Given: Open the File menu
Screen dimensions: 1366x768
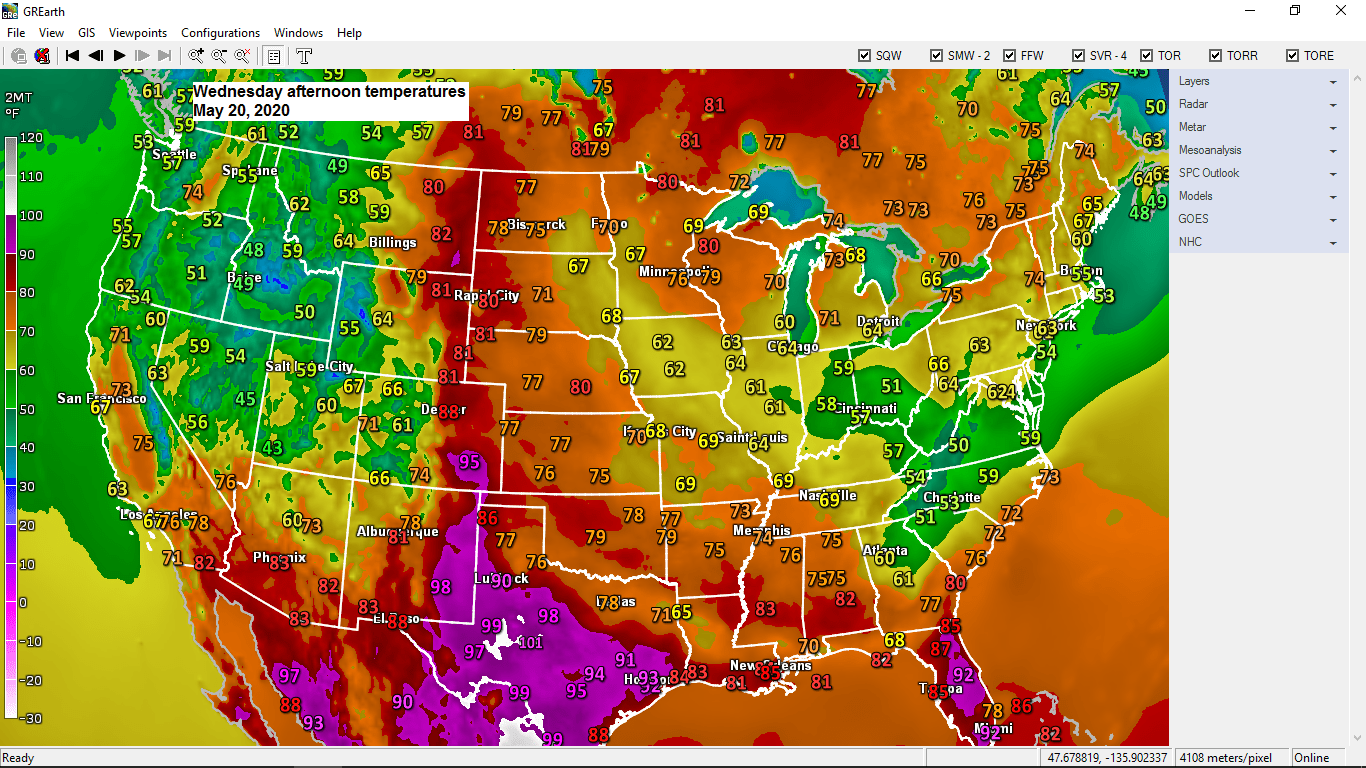Looking at the screenshot, I should point(16,33).
